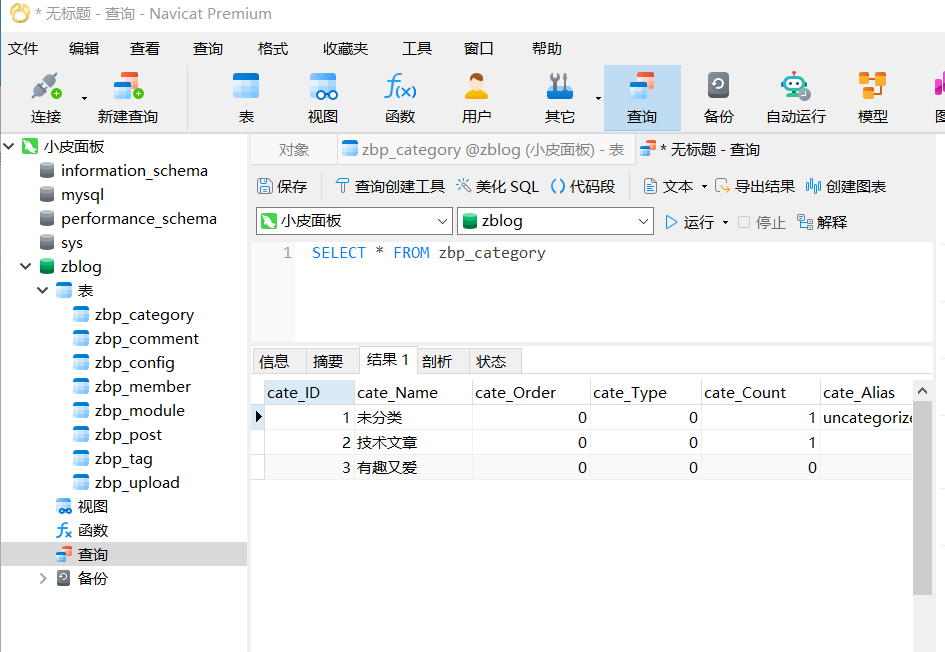Open dropdown arrow next to 其它

pos(598,98)
